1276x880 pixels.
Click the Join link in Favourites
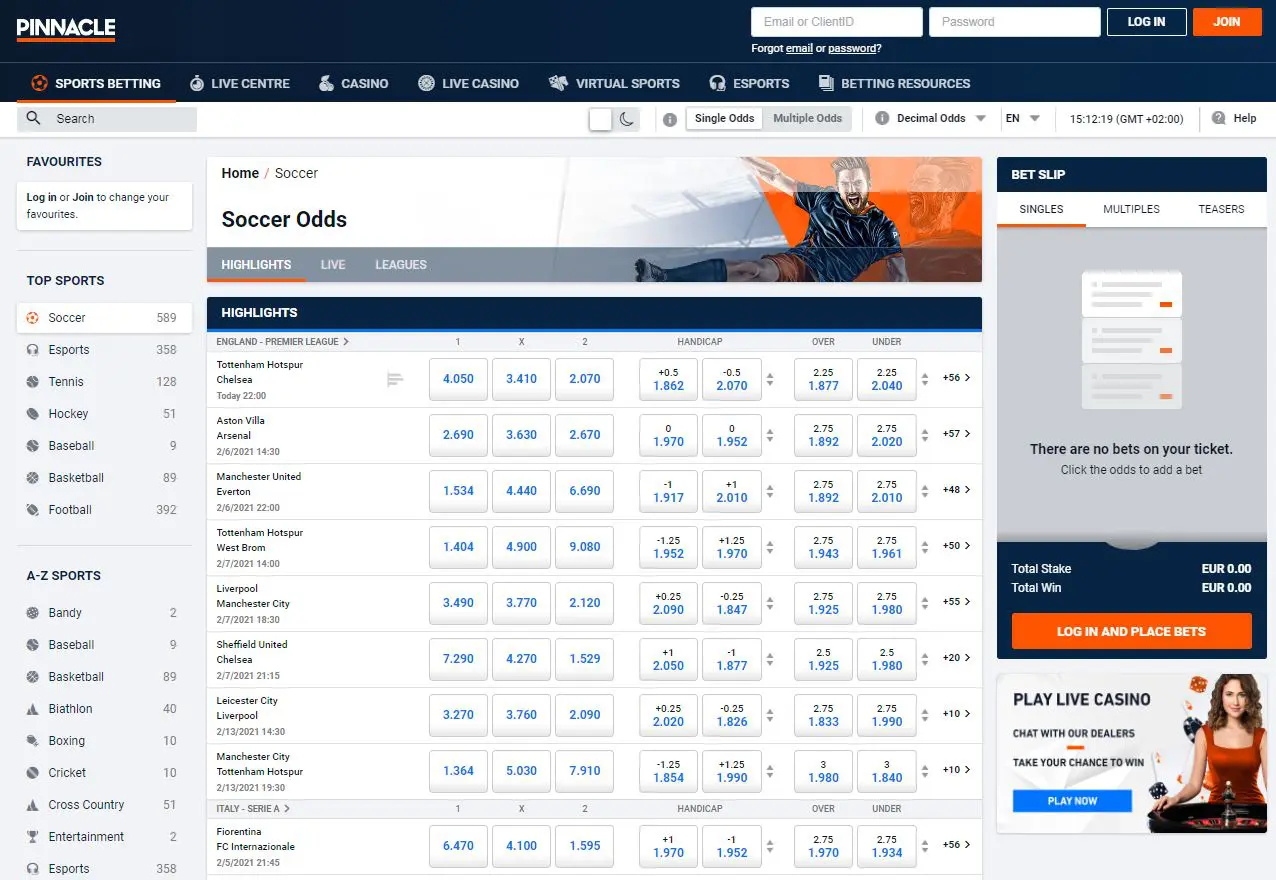(83, 198)
